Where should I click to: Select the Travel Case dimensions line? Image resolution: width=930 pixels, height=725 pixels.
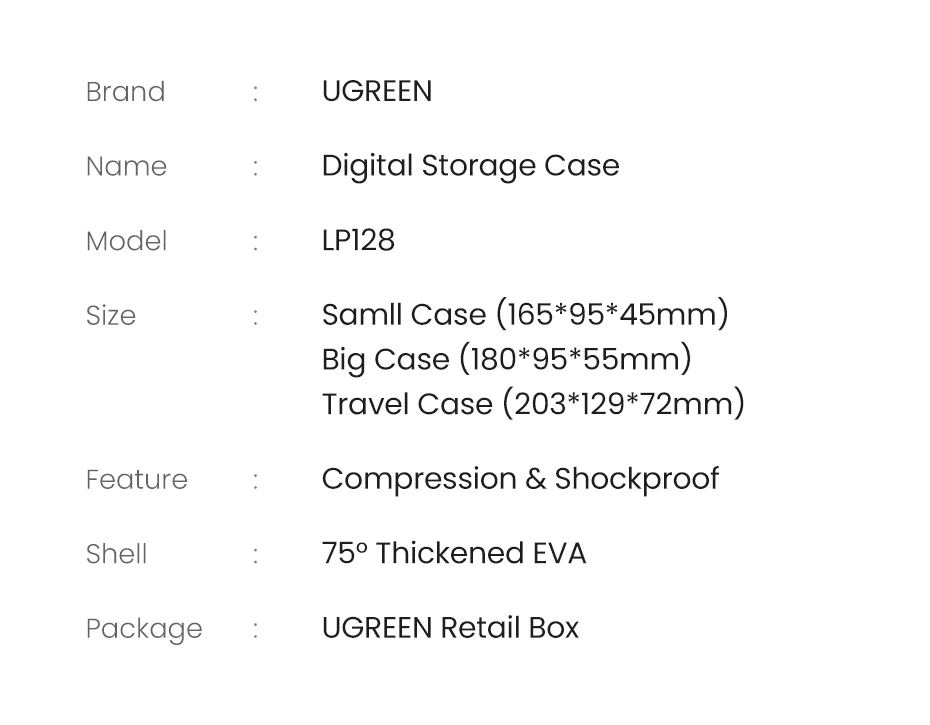(x=533, y=404)
